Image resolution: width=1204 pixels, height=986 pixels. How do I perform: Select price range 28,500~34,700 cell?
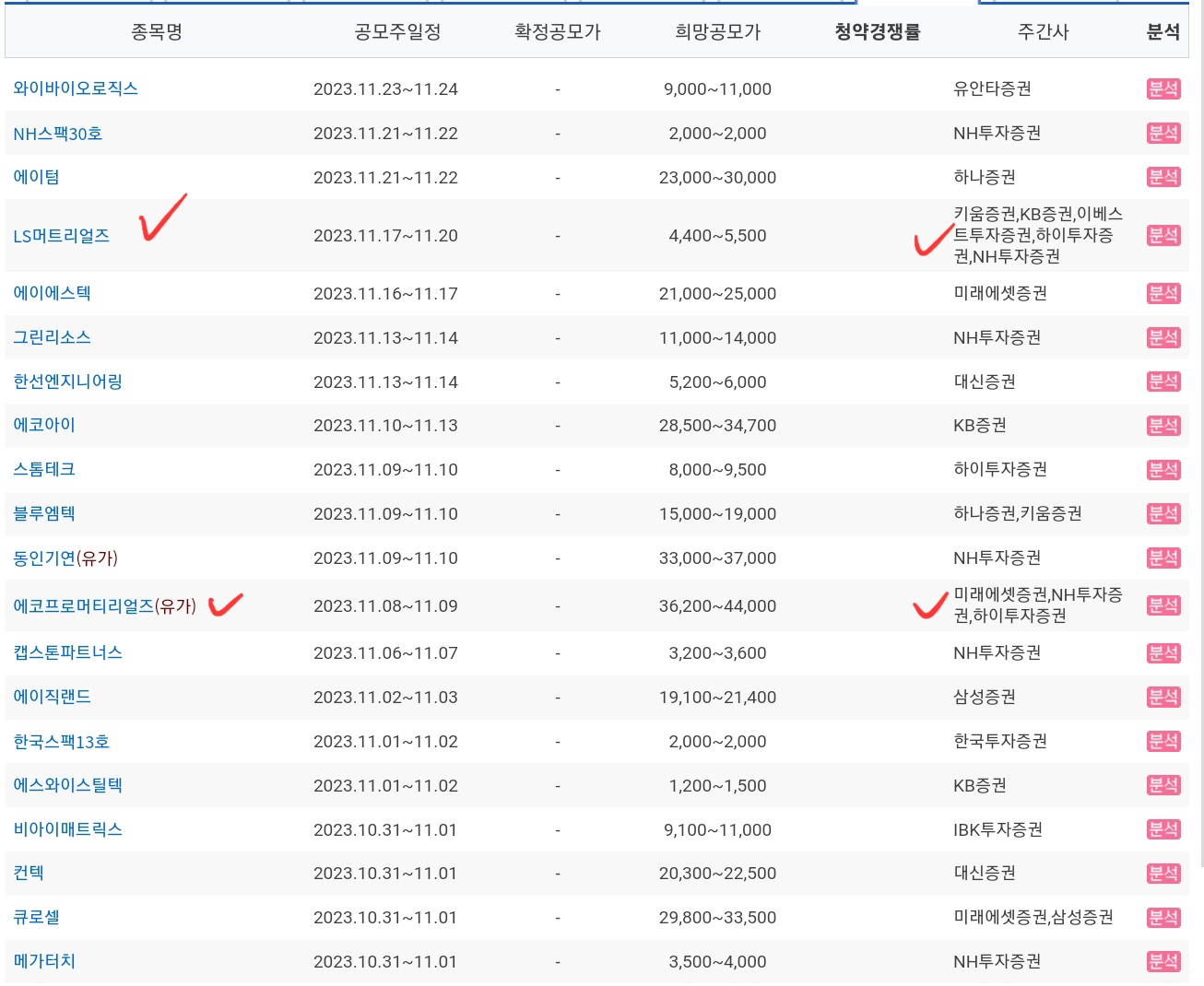click(718, 426)
